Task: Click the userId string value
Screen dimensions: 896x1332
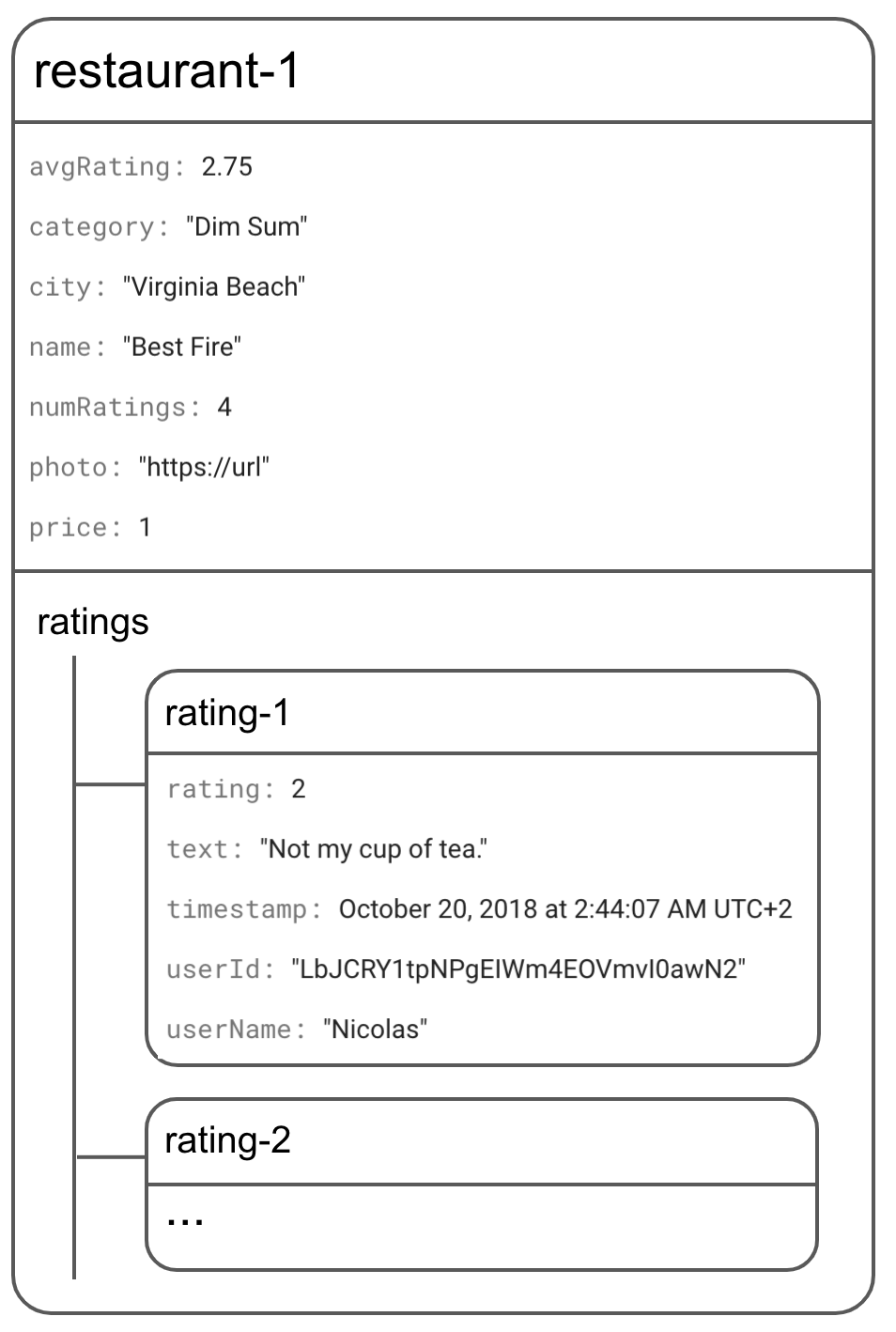Action: coord(518,969)
